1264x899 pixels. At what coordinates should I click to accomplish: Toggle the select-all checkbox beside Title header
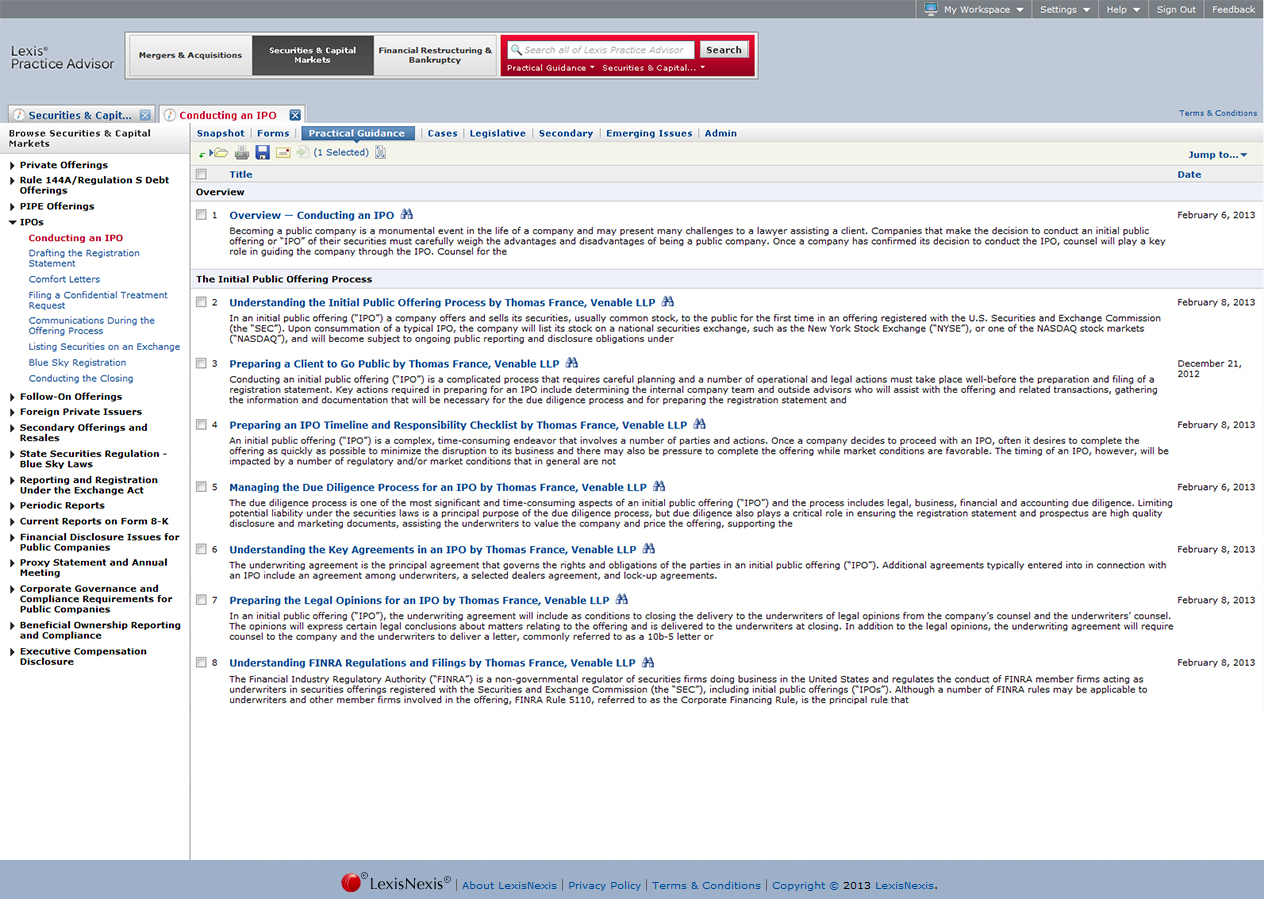pos(201,174)
